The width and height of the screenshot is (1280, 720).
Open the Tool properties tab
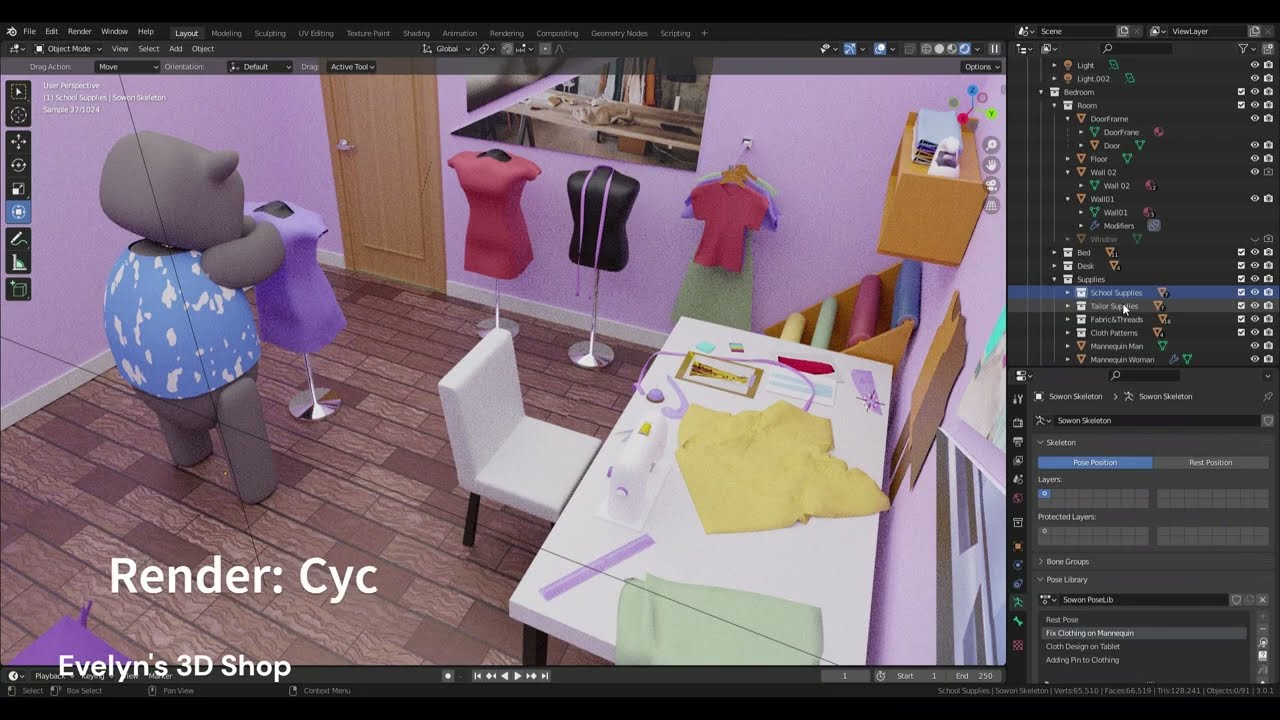click(x=1018, y=398)
